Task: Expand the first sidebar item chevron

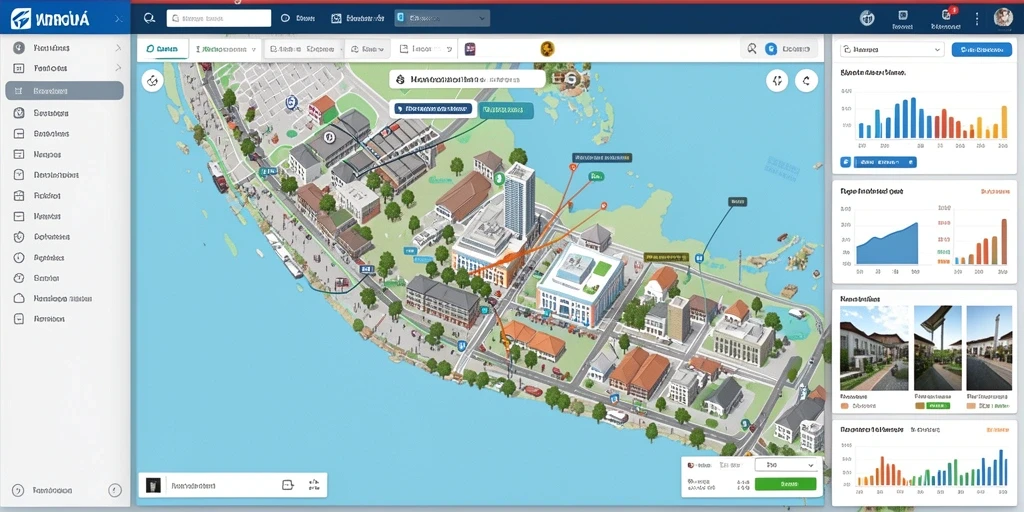Action: pyautogui.click(x=118, y=48)
